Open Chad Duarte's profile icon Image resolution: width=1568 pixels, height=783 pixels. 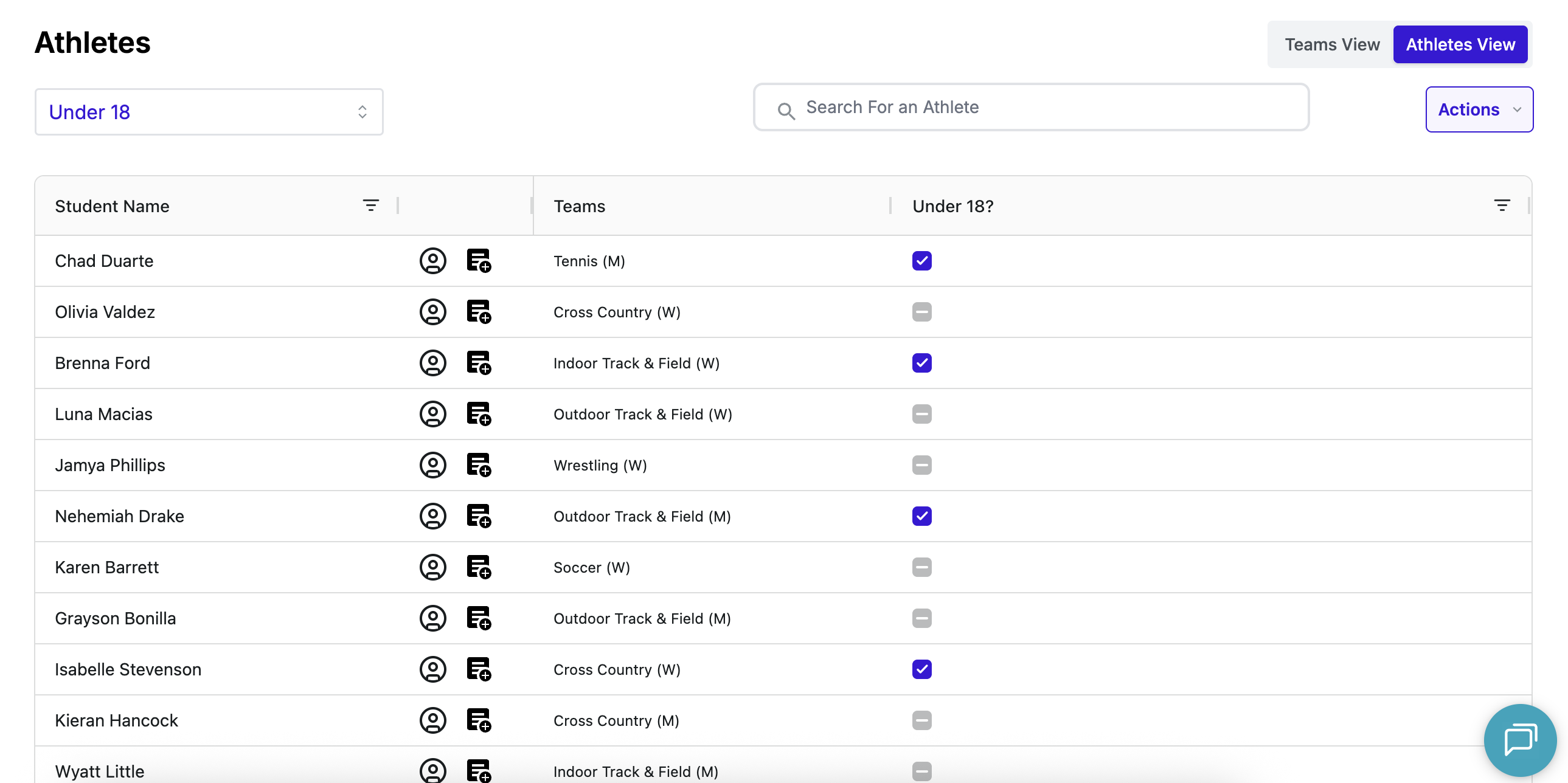coord(433,261)
